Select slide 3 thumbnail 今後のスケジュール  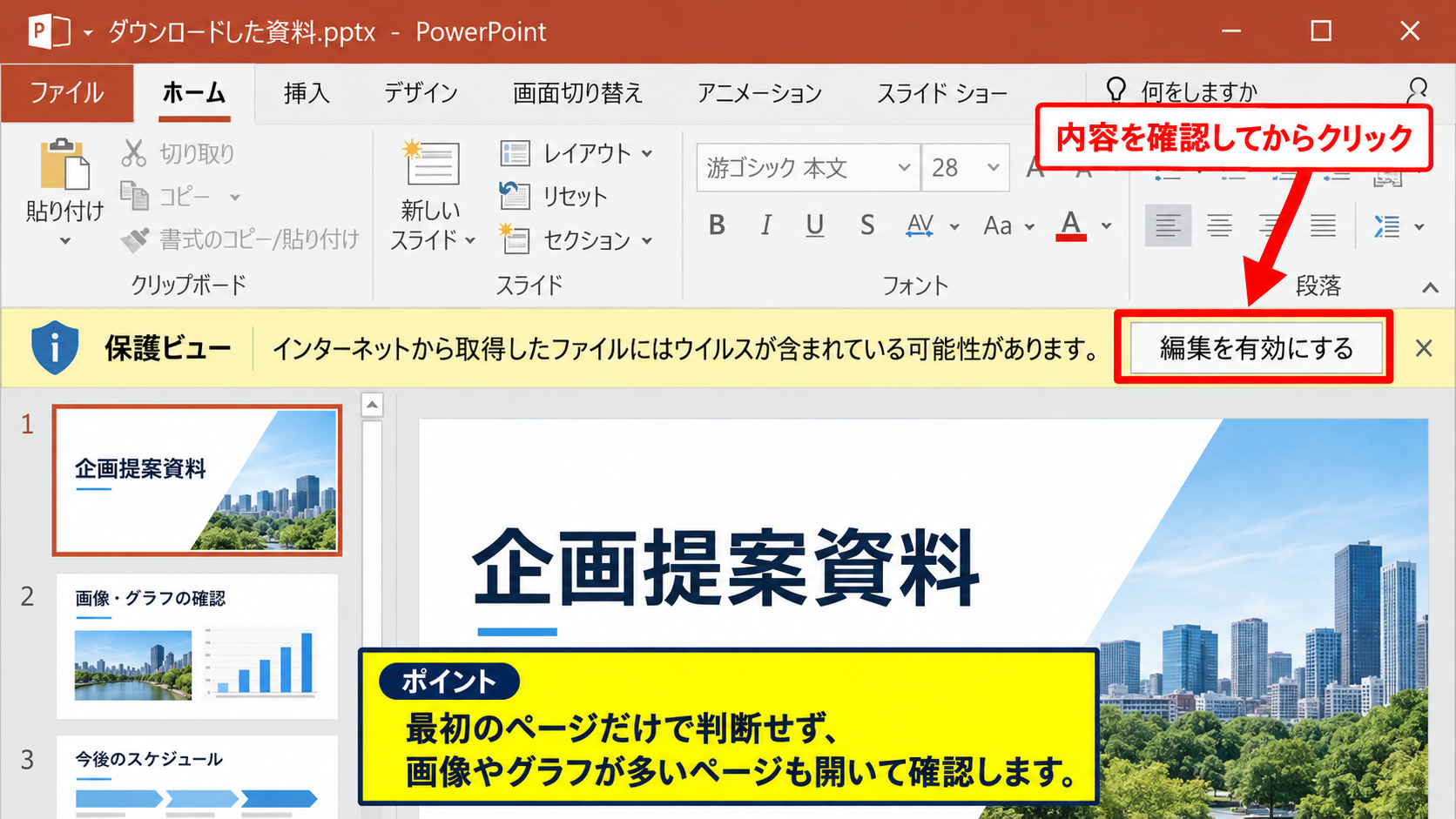tap(197, 777)
